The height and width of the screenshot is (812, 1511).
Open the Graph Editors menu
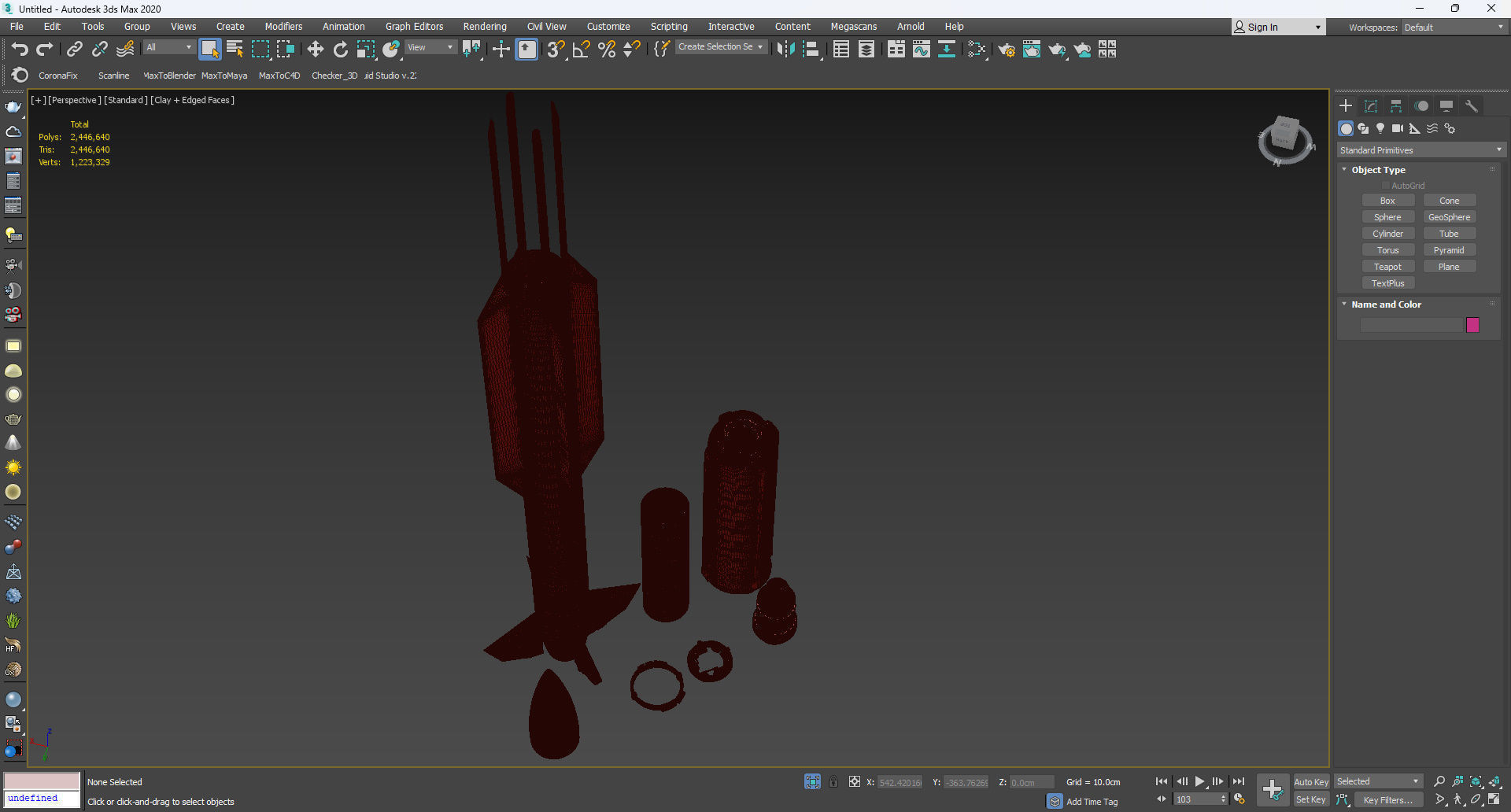coord(414,27)
